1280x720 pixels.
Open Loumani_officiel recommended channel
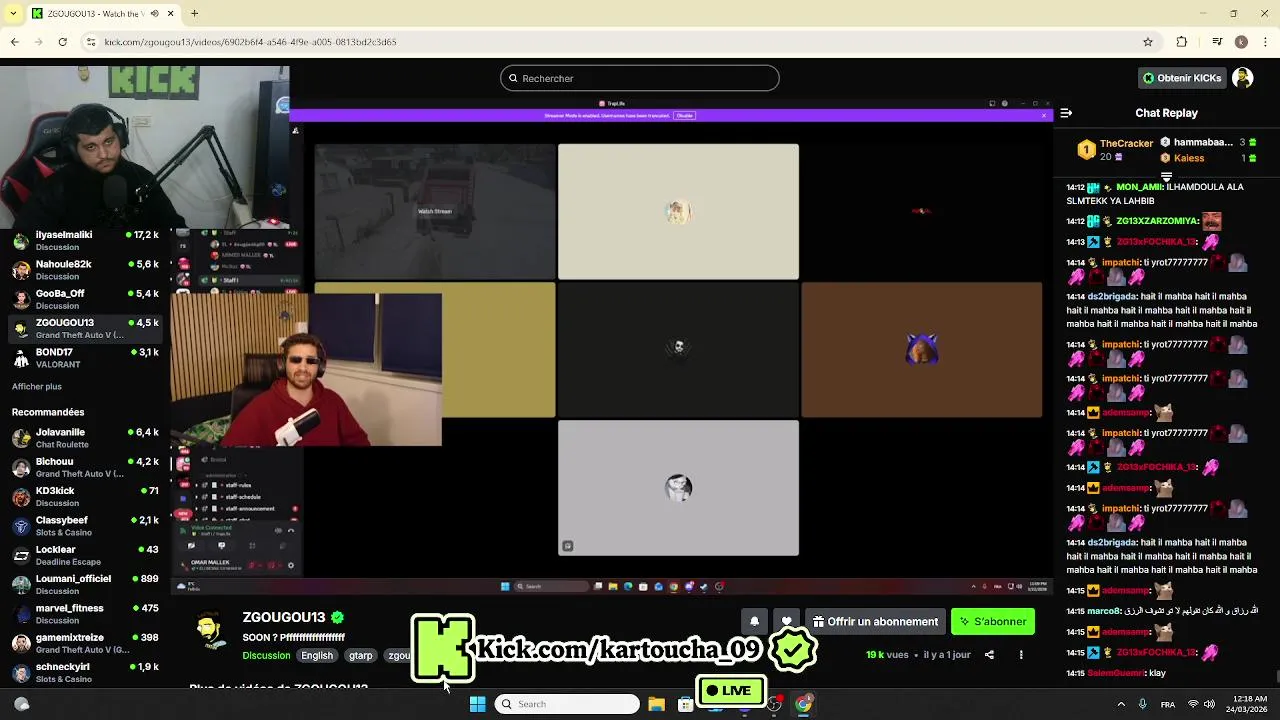85,584
